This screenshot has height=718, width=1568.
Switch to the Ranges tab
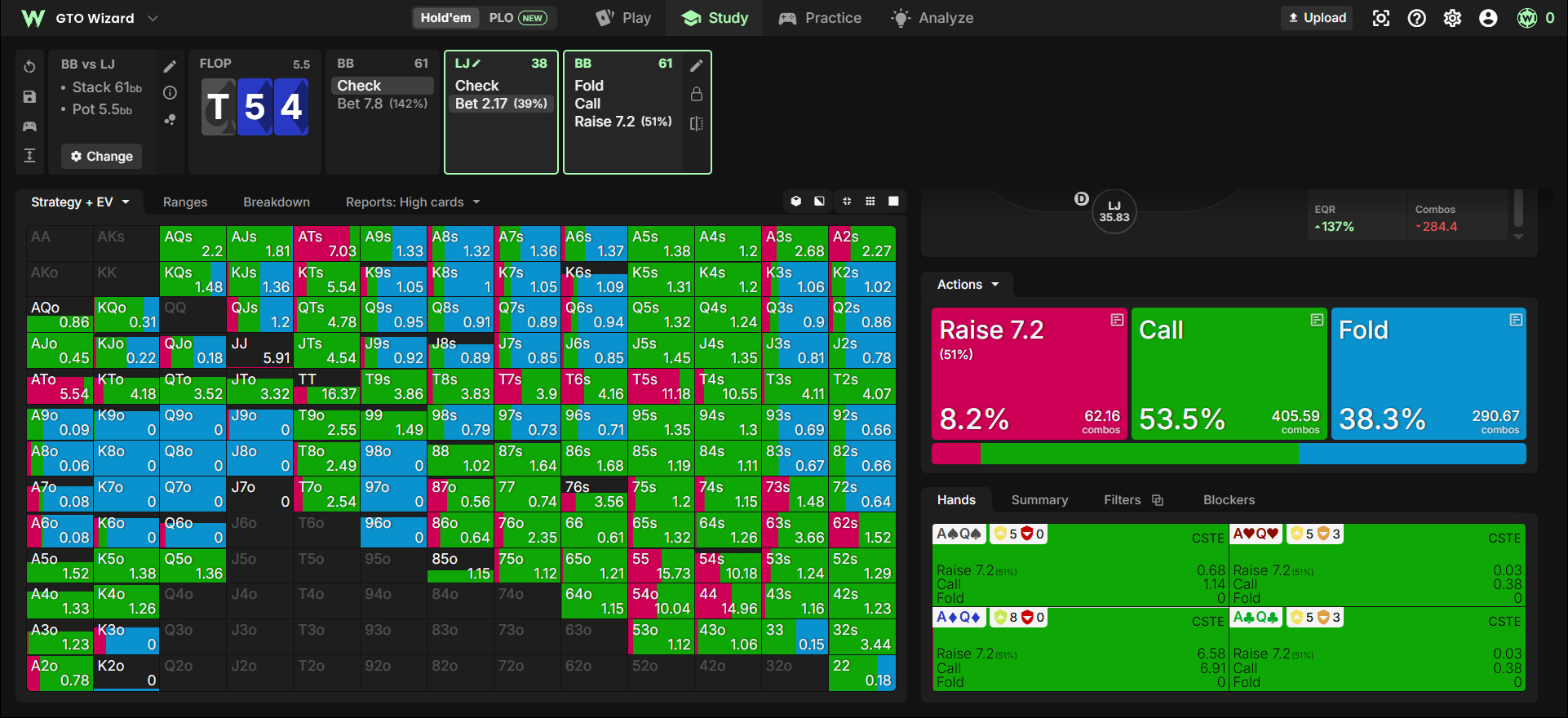coord(185,202)
